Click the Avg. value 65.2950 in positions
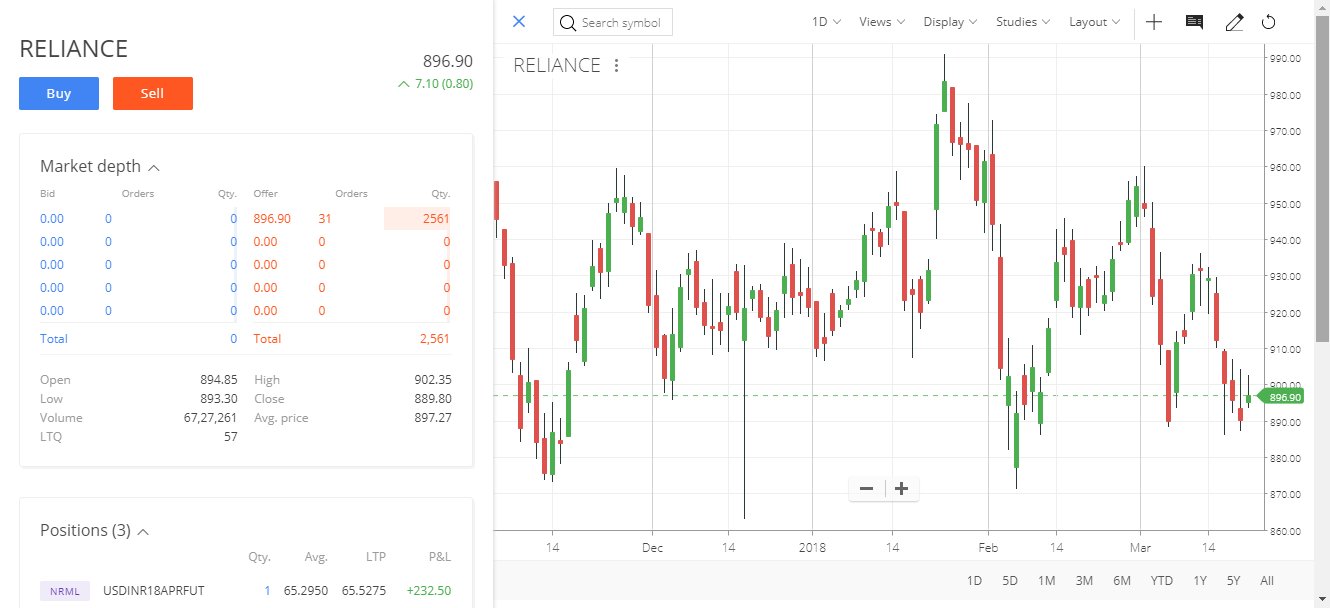This screenshot has width=1330, height=608. point(306,591)
